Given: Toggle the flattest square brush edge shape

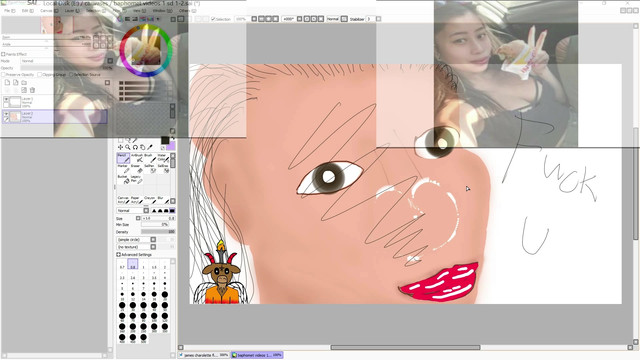Looking at the screenshot, I should pyautogui.click(x=172, y=211).
